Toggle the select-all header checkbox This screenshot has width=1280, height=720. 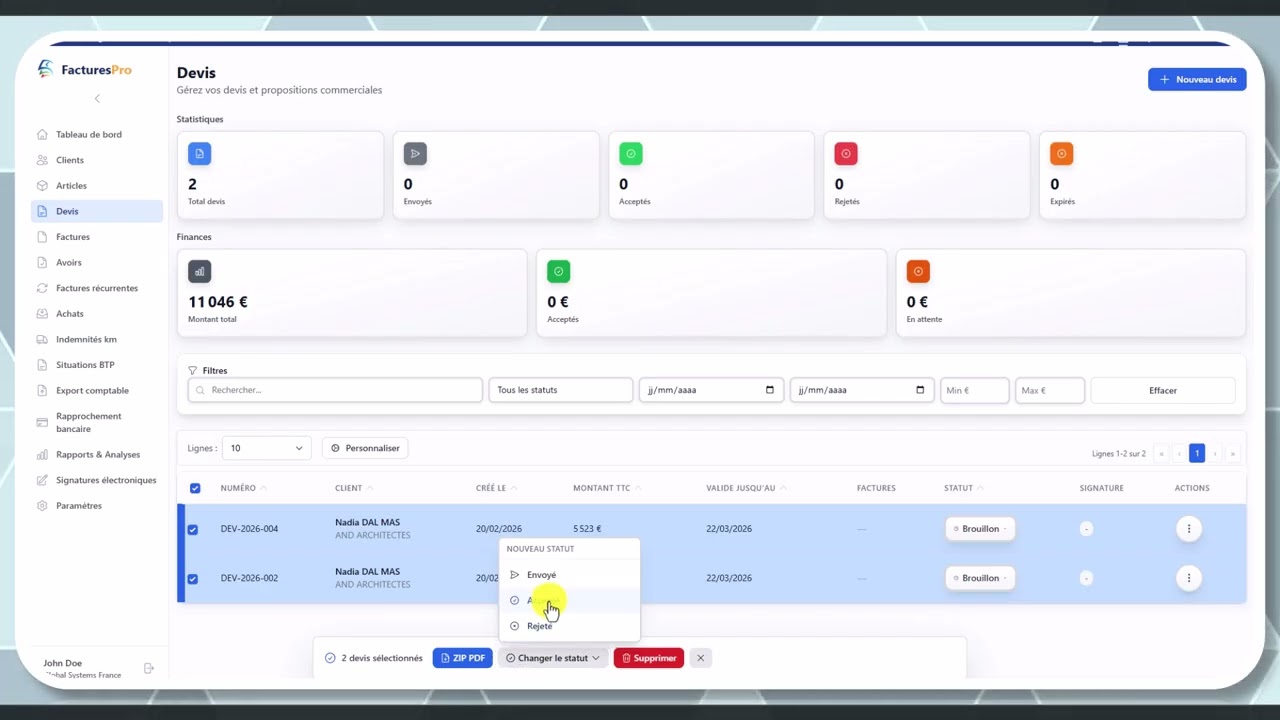195,488
